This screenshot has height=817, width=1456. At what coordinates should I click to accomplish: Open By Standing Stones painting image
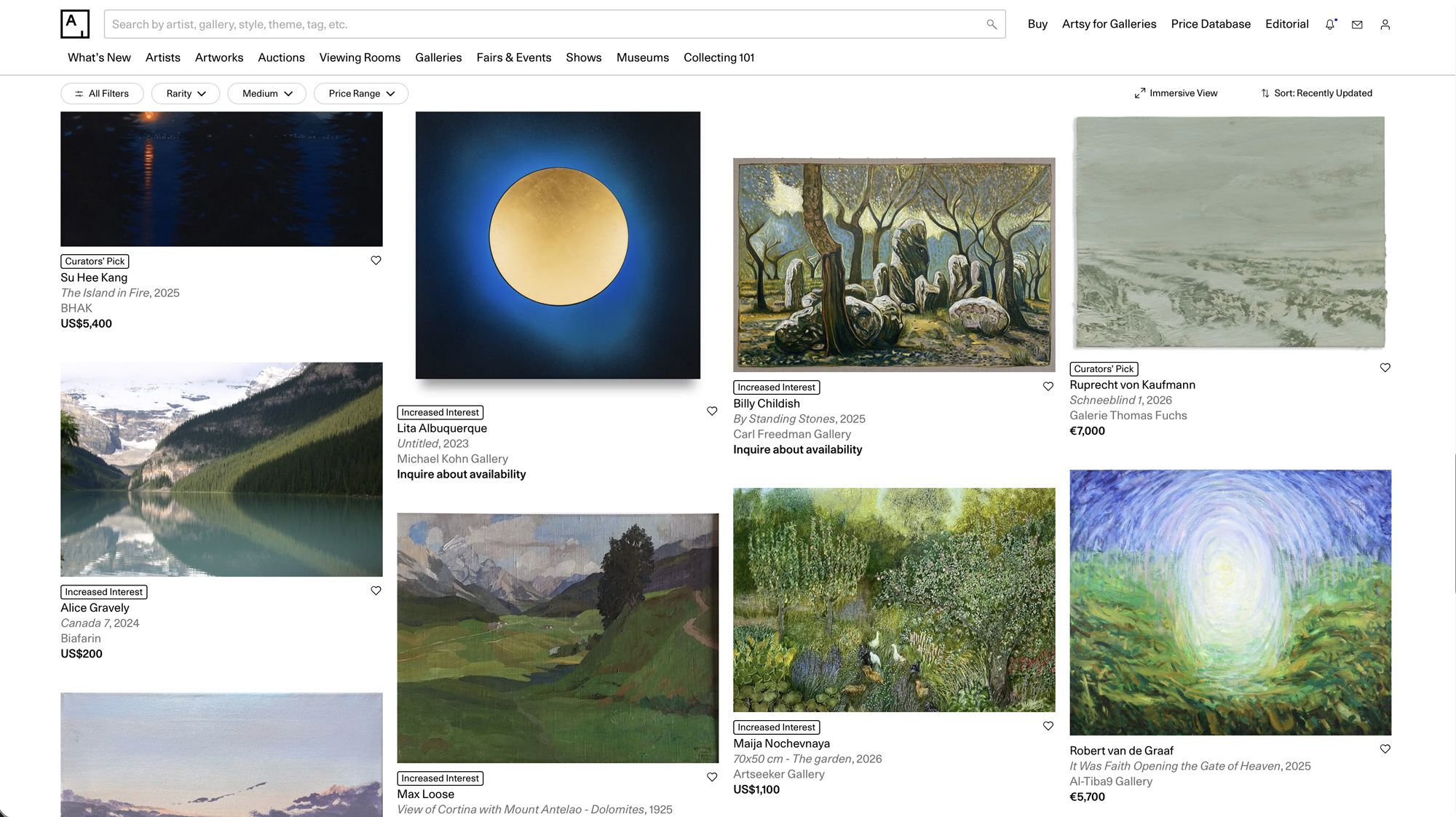[894, 265]
